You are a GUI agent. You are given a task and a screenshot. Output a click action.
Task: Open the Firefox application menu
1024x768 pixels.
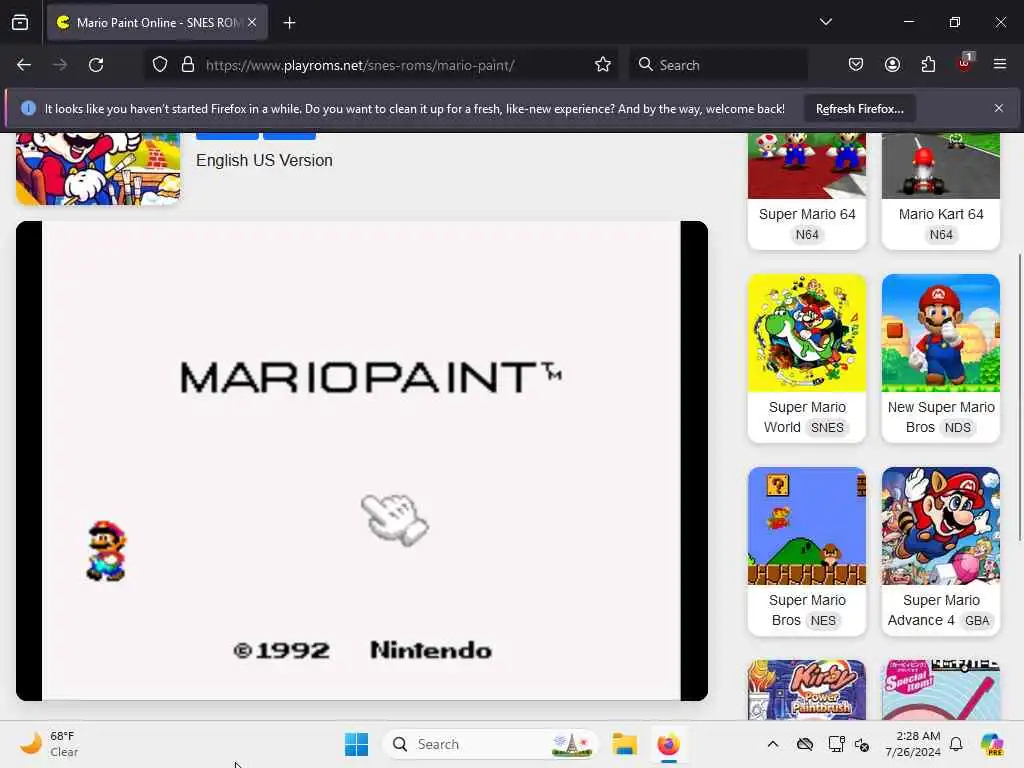[999, 64]
